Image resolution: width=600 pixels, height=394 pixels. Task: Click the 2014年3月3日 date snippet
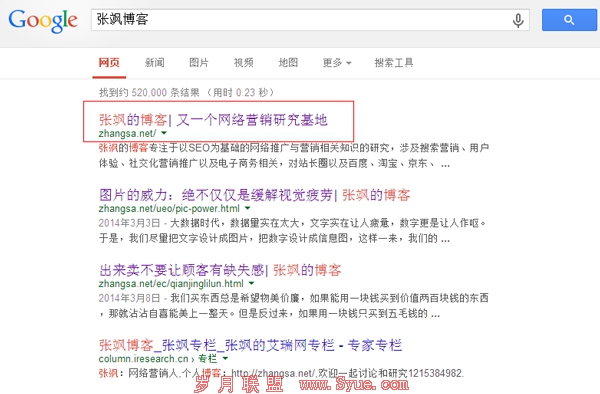coord(129,223)
